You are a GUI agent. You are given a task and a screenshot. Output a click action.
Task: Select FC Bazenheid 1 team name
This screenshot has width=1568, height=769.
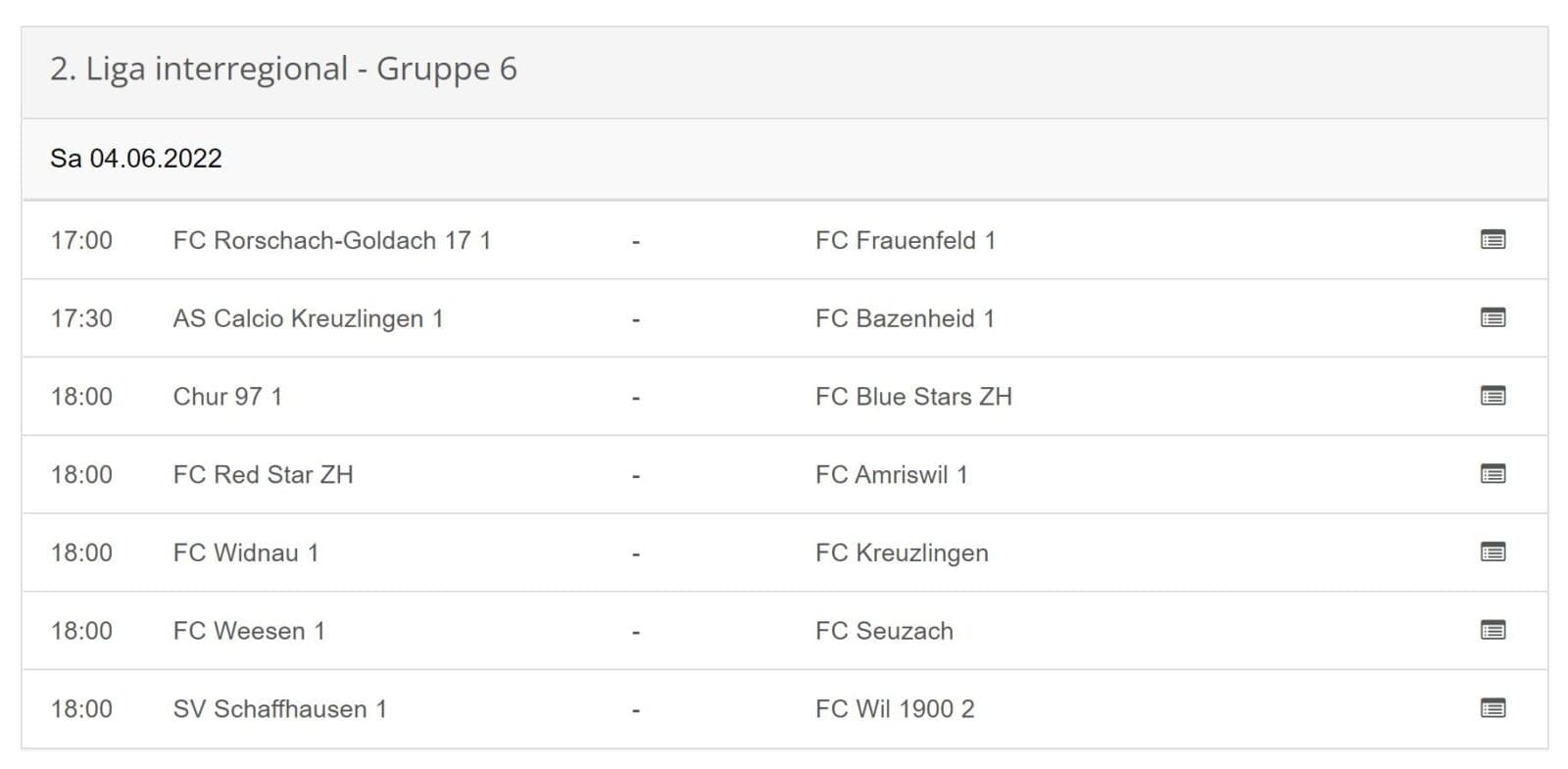point(904,319)
